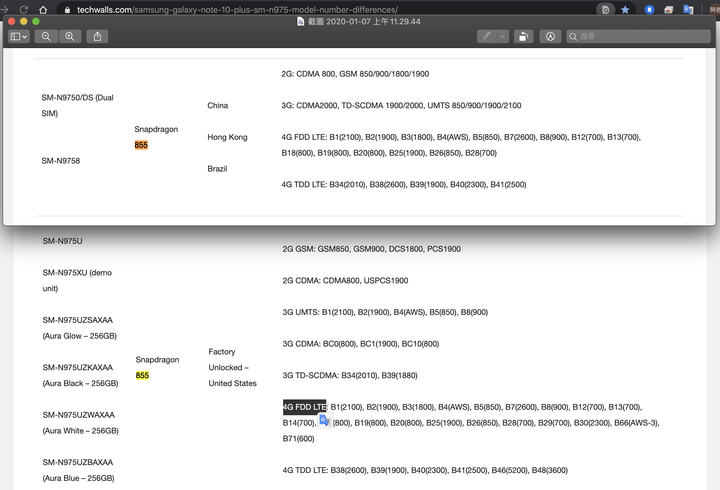Click '4G TDD LTE: B38(2600)' line in browser
The image size is (720, 490).
pyautogui.click(x=425, y=470)
